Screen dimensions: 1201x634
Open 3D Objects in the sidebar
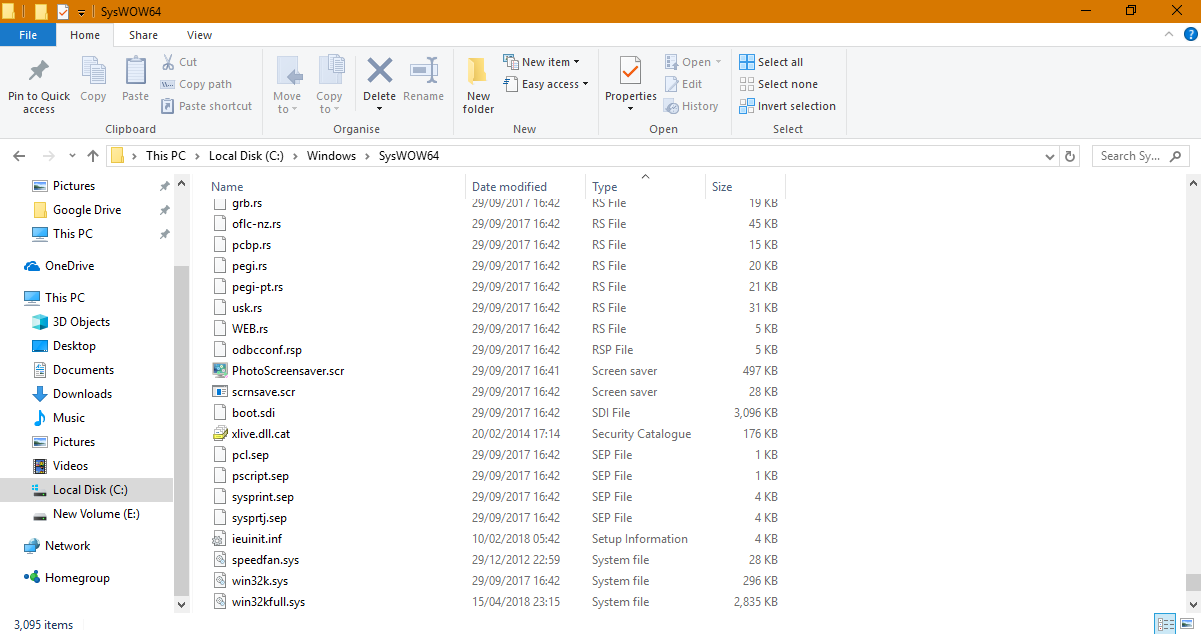coord(81,322)
